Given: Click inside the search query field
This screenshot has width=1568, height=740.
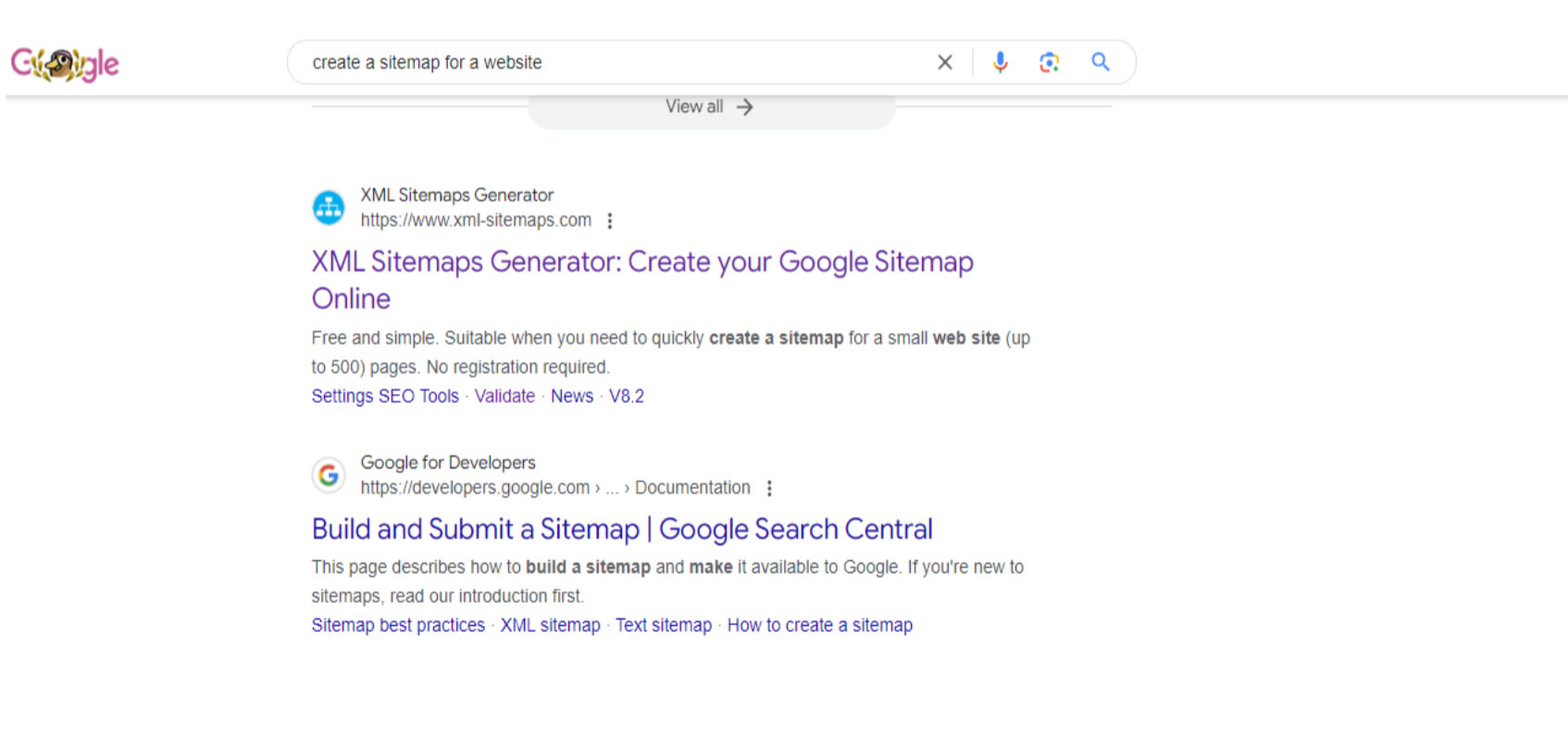Looking at the screenshot, I should point(611,62).
